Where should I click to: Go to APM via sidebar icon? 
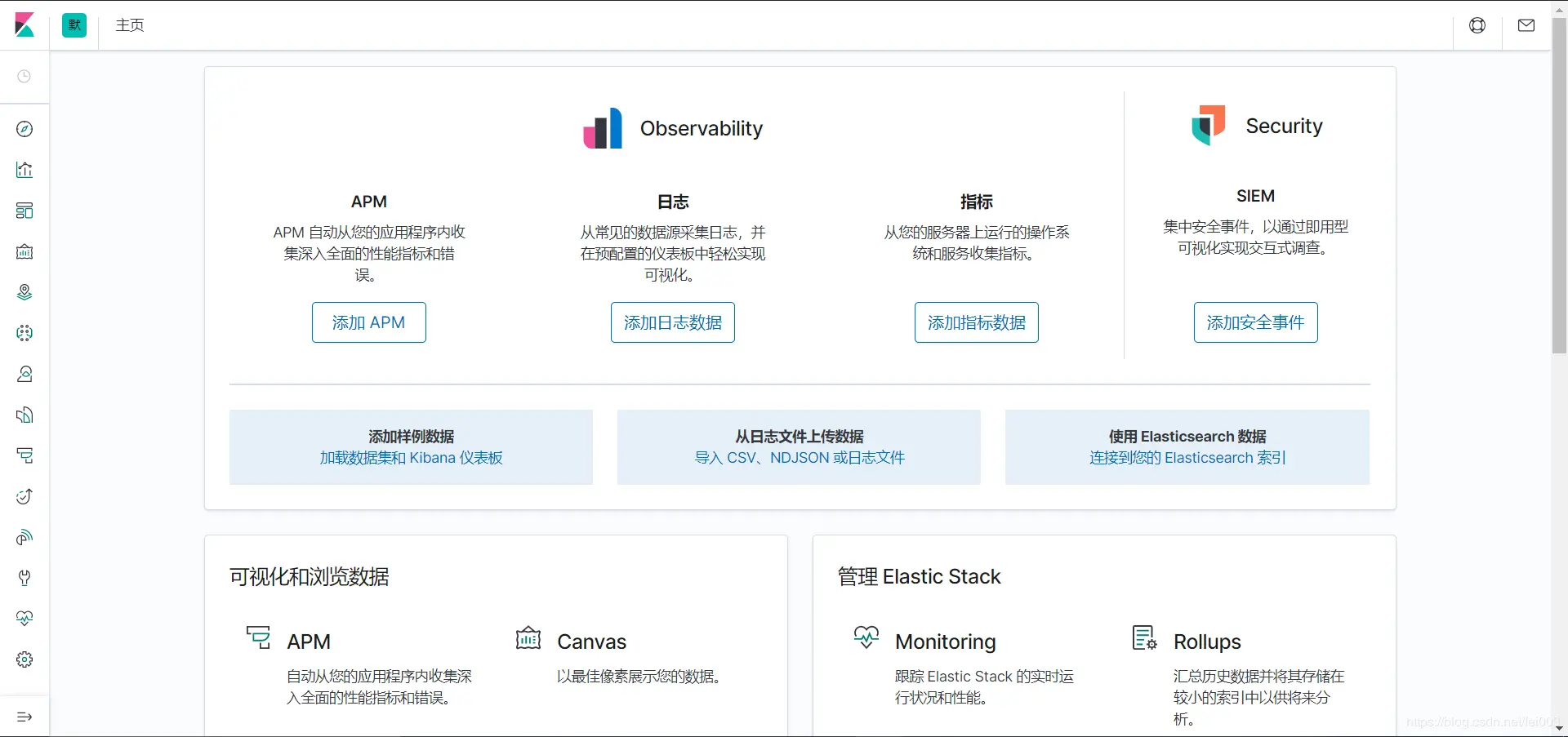pos(24,455)
